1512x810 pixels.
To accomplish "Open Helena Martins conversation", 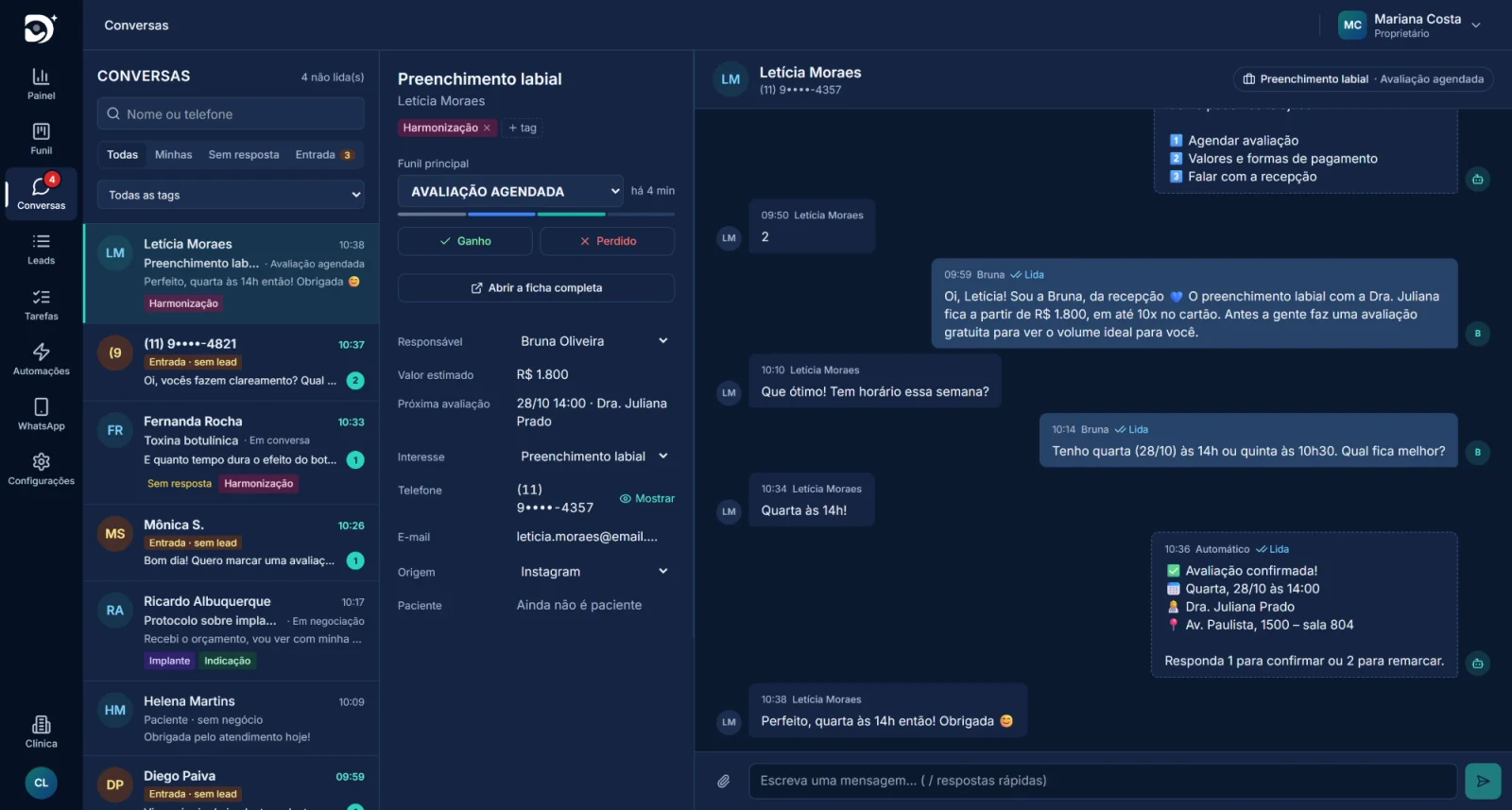I will click(232, 718).
